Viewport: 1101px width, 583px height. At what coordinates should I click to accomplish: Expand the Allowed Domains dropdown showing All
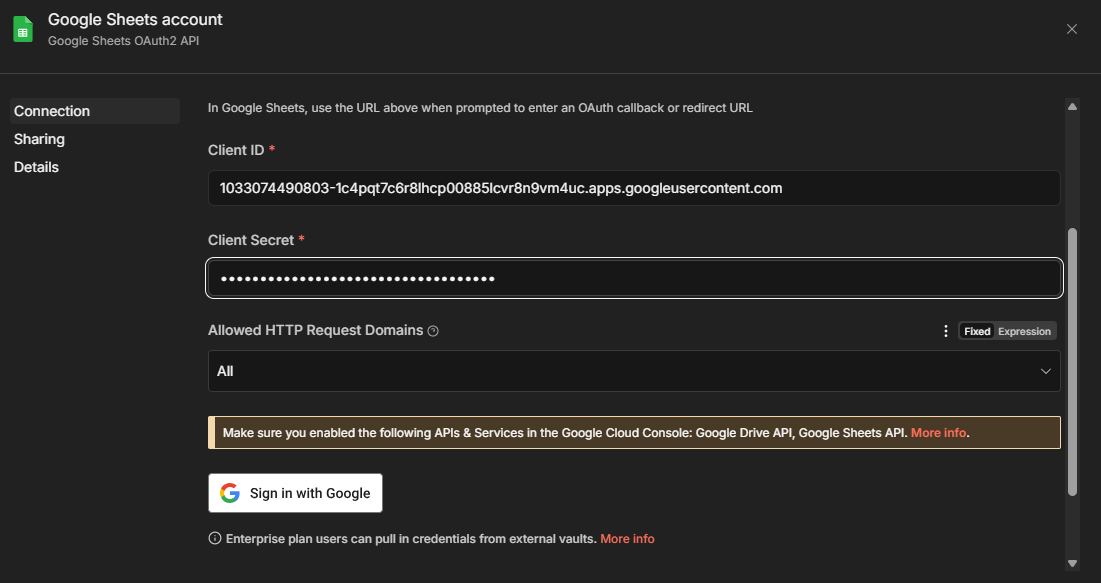point(634,371)
